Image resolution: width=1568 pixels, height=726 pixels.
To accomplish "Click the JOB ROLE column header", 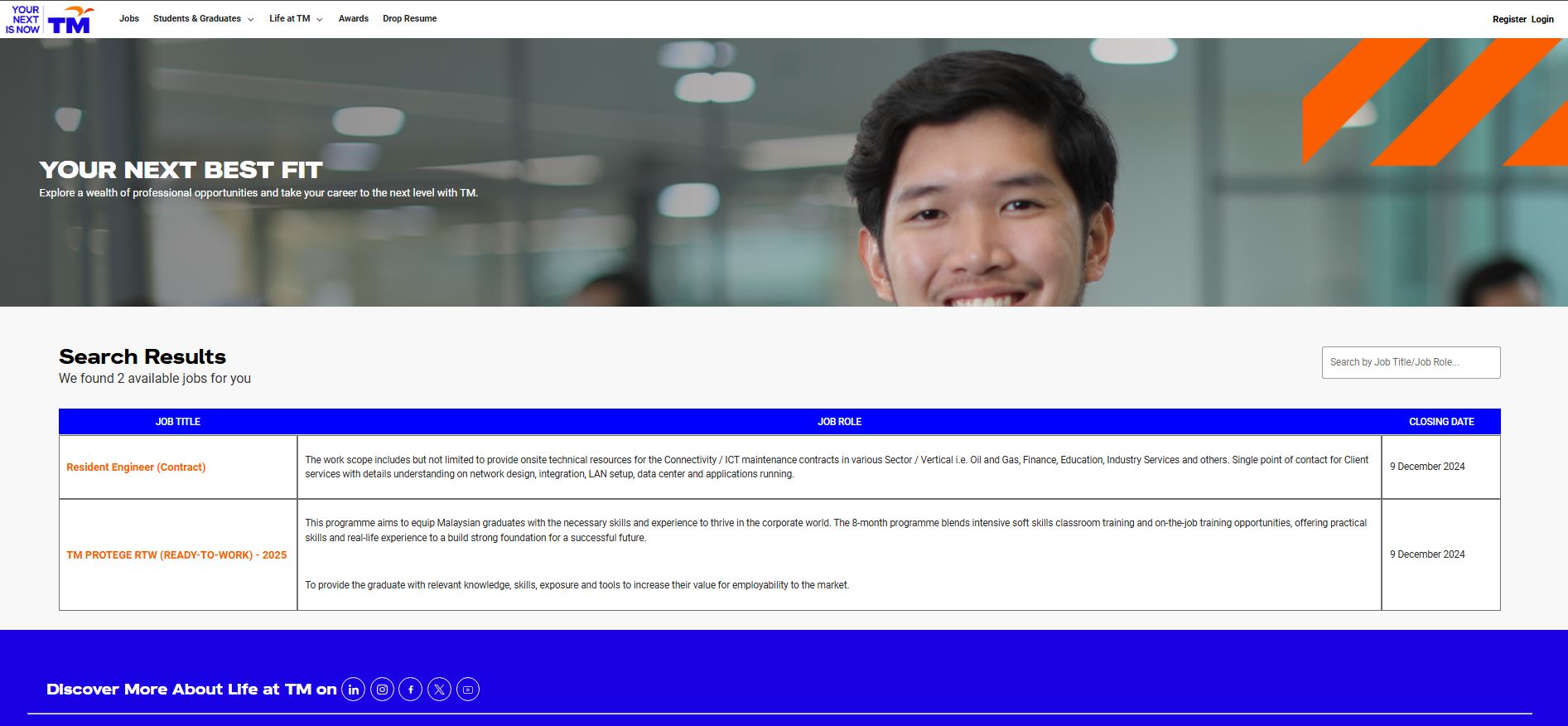I will tap(840, 422).
